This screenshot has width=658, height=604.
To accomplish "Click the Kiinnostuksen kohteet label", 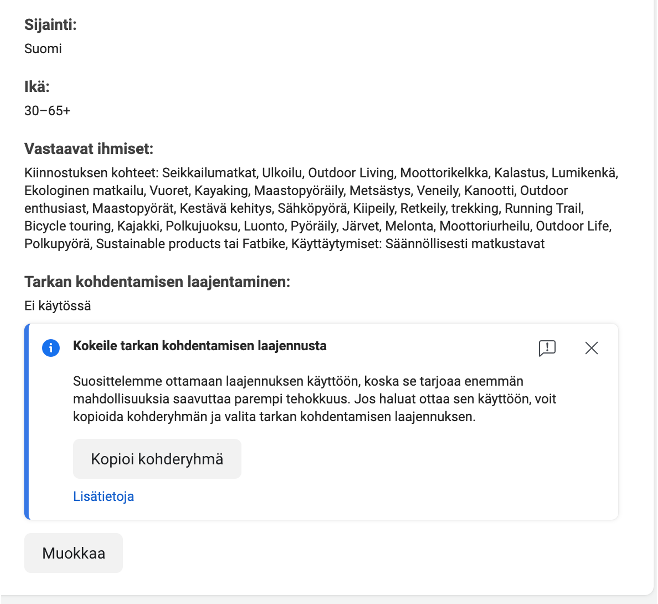I will (90, 173).
